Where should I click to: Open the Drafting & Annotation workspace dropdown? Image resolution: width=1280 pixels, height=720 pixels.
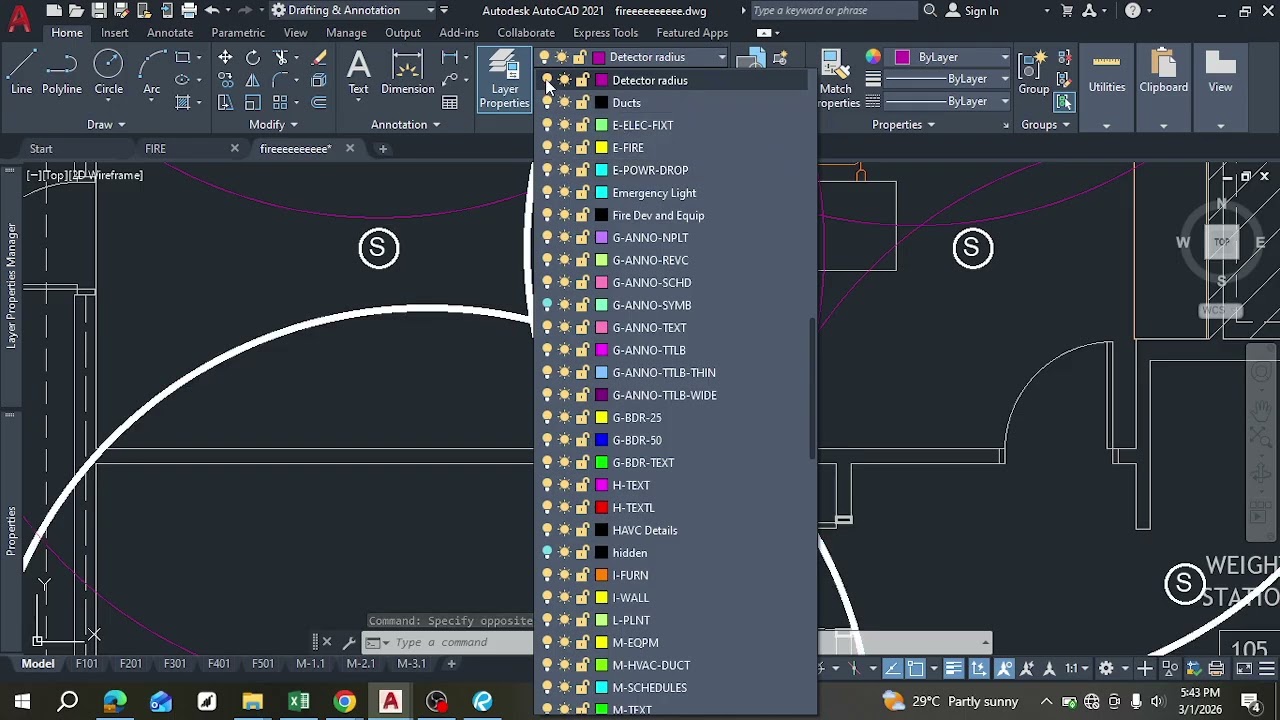pyautogui.click(x=353, y=10)
